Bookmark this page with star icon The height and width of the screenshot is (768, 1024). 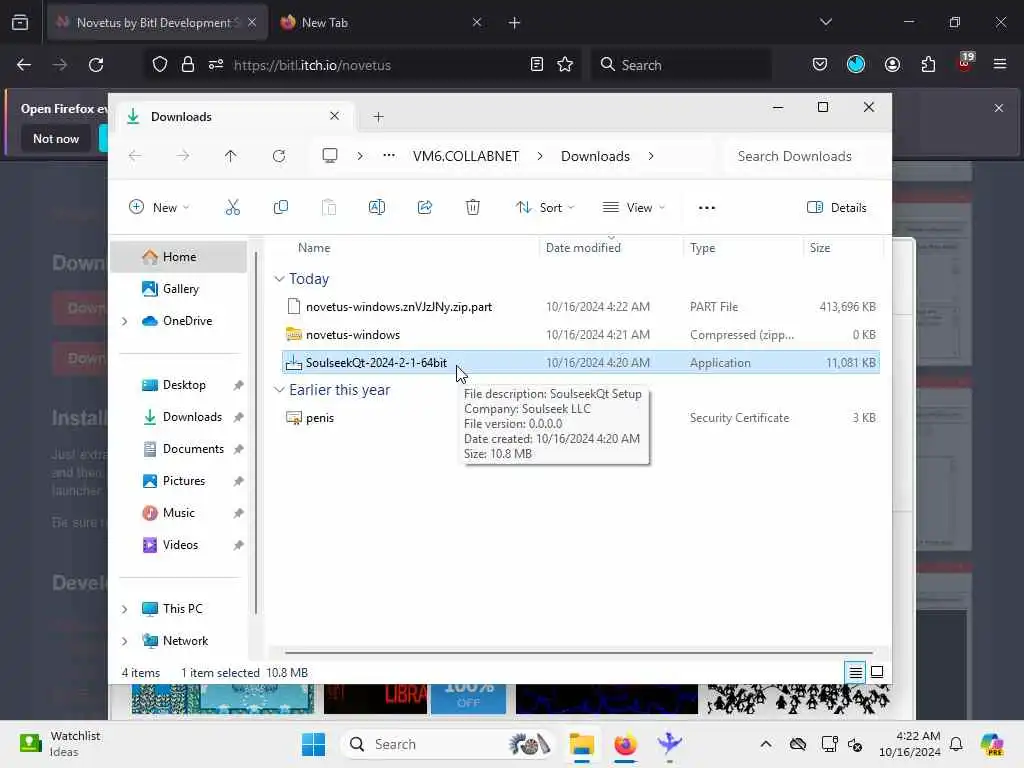pyautogui.click(x=565, y=65)
